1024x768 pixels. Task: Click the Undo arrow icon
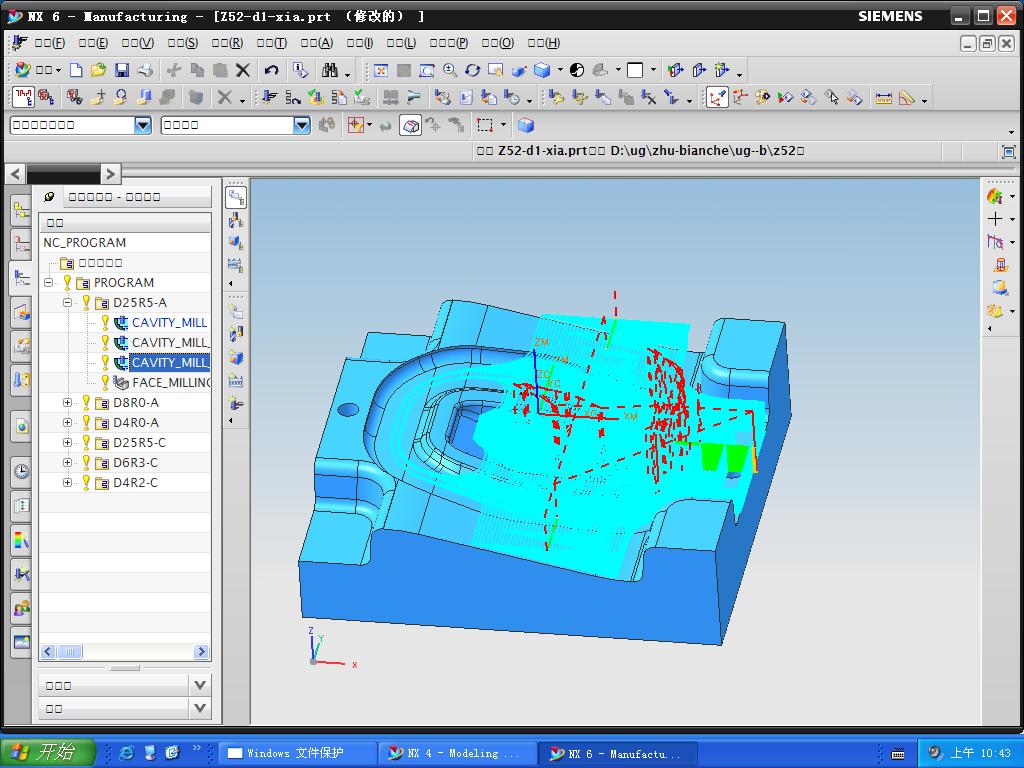pyautogui.click(x=271, y=70)
